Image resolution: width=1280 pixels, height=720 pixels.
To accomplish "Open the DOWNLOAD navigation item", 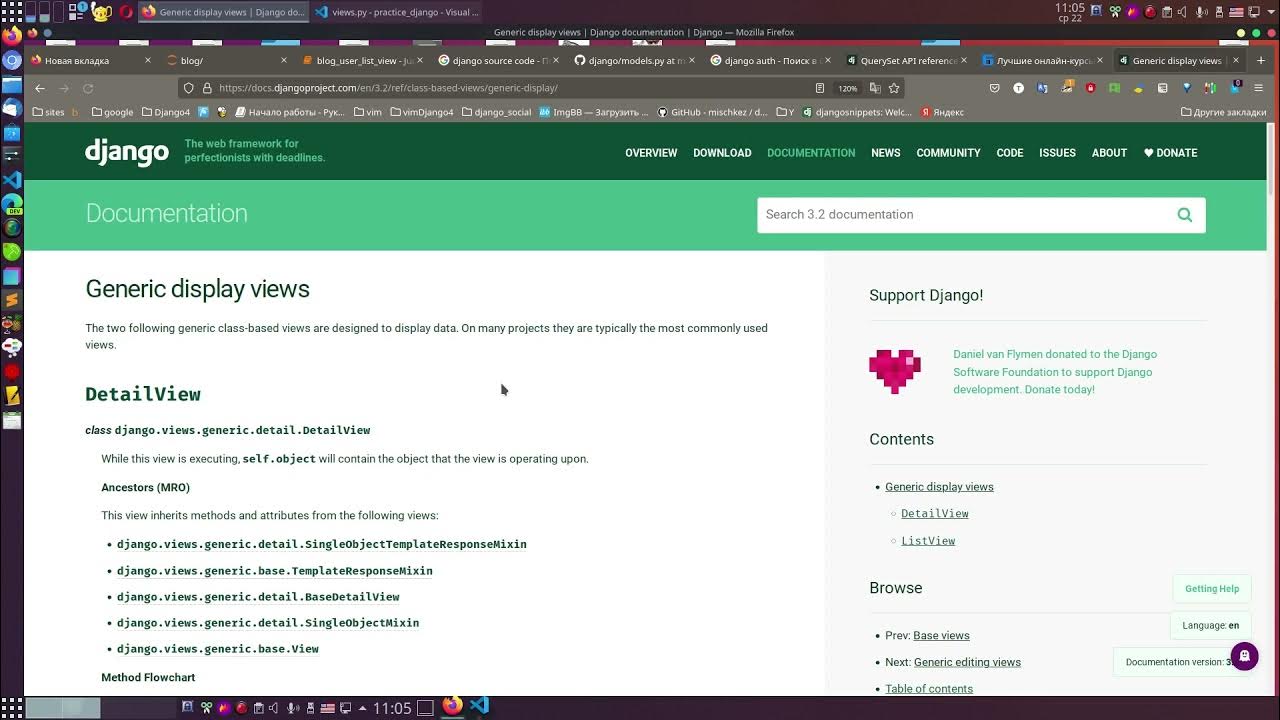I will [x=722, y=153].
